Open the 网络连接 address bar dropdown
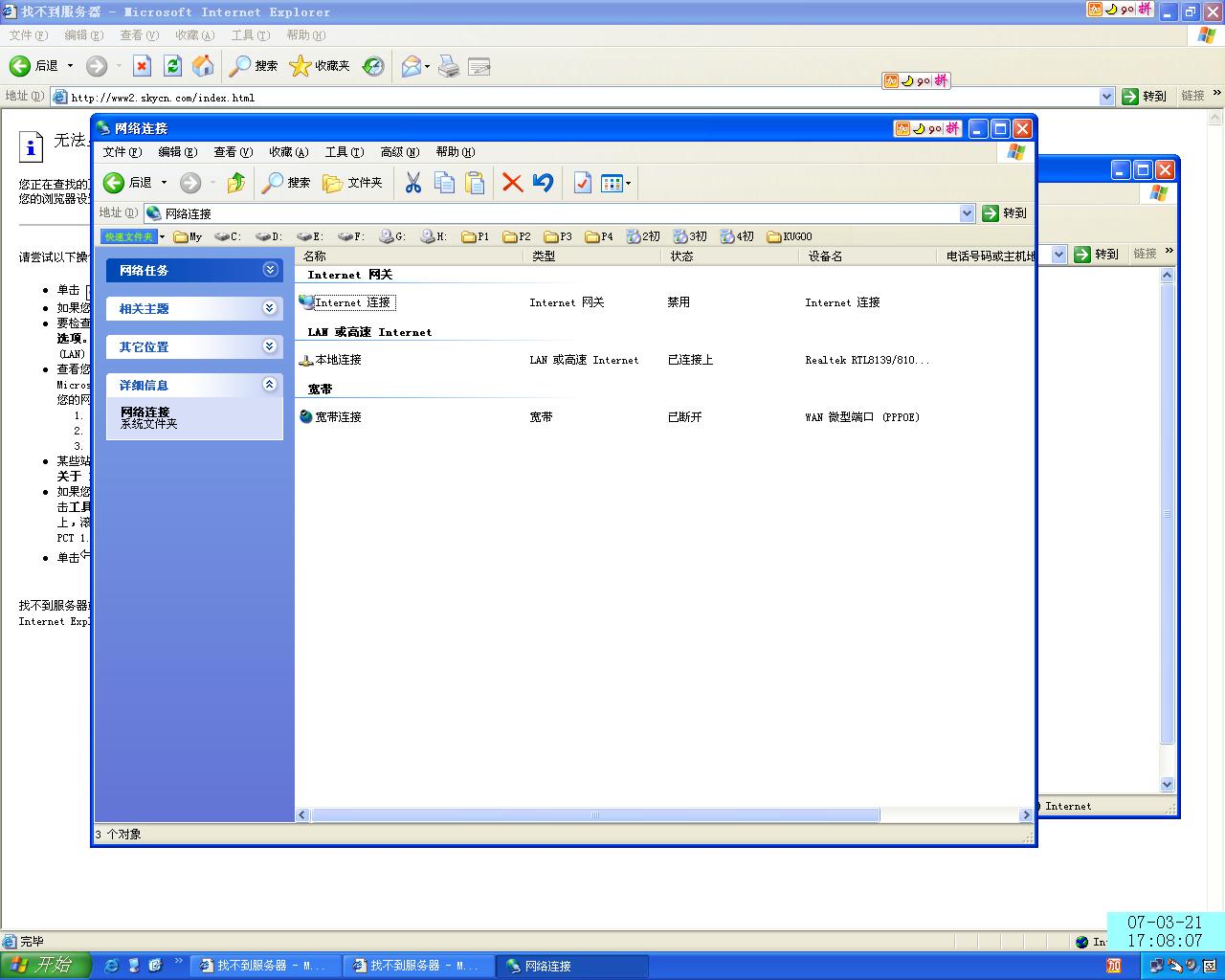The image size is (1225, 980). [967, 213]
